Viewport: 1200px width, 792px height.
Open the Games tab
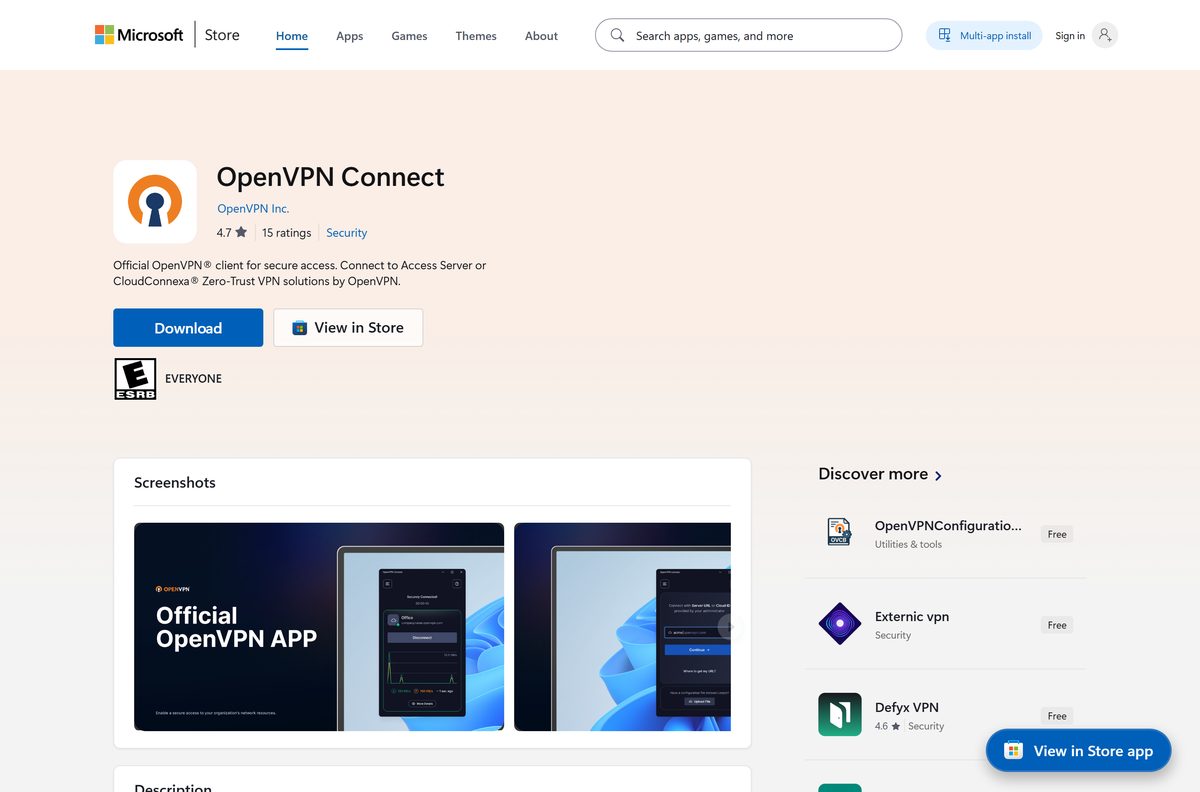(409, 36)
